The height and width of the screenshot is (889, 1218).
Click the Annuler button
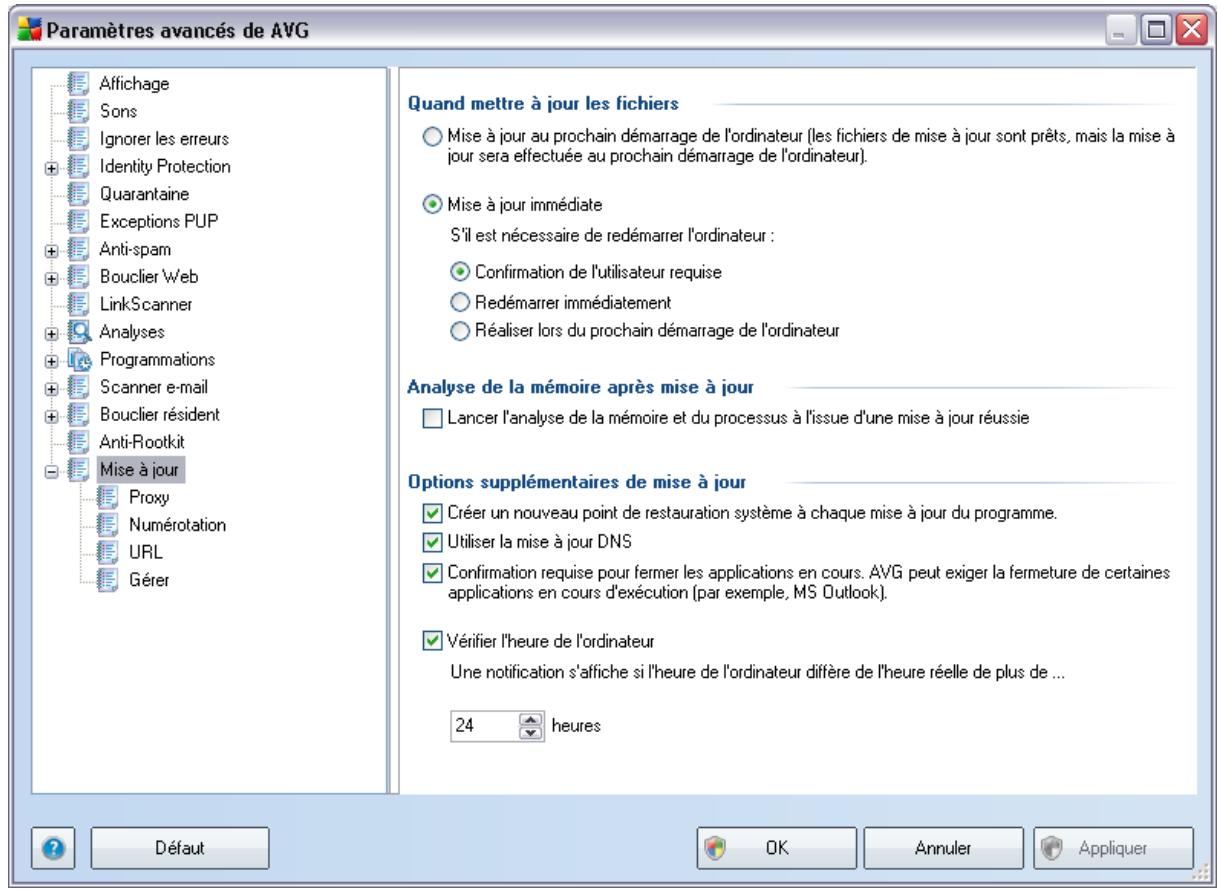point(943,847)
